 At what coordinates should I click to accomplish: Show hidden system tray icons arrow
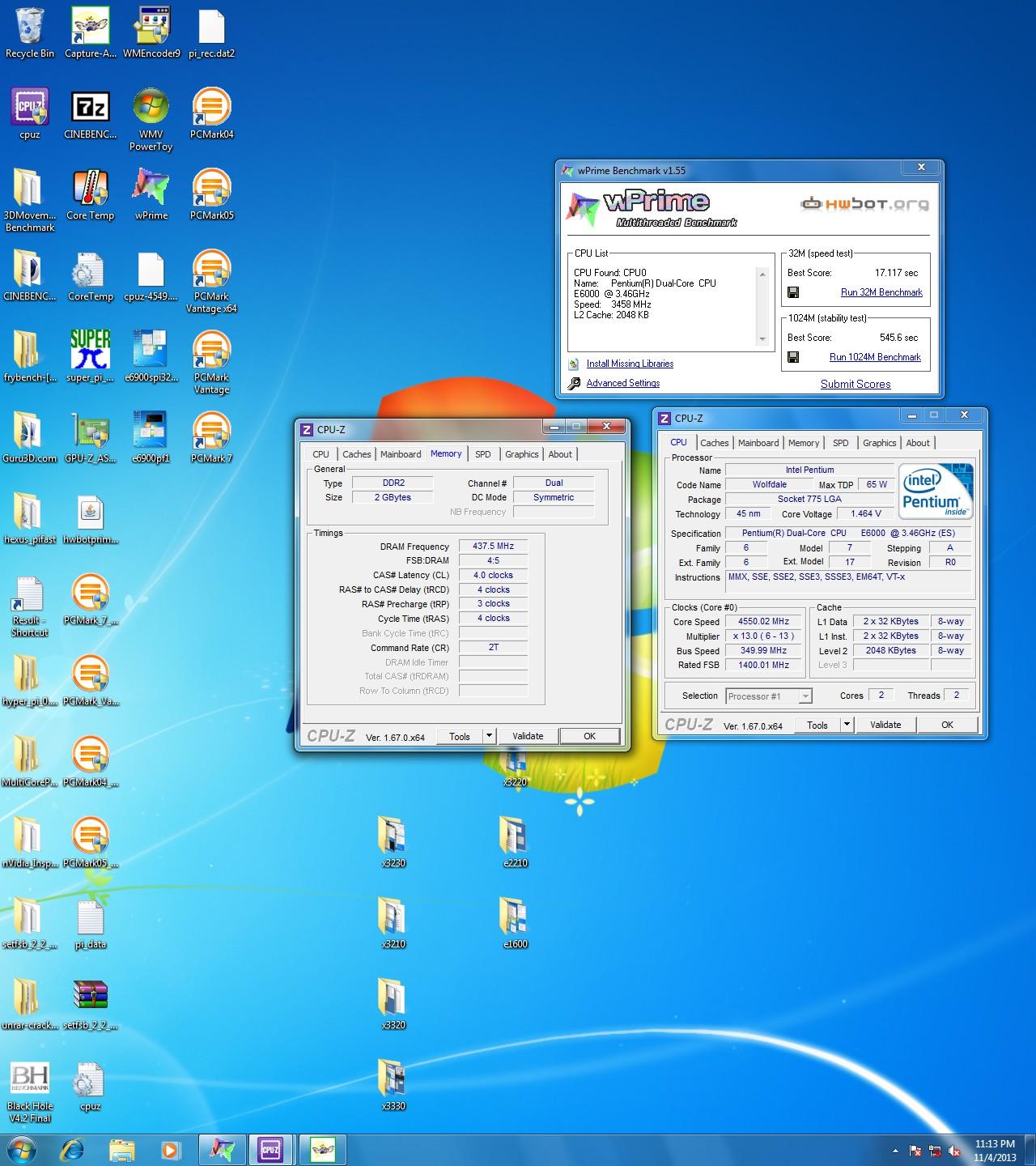pos(894,1151)
